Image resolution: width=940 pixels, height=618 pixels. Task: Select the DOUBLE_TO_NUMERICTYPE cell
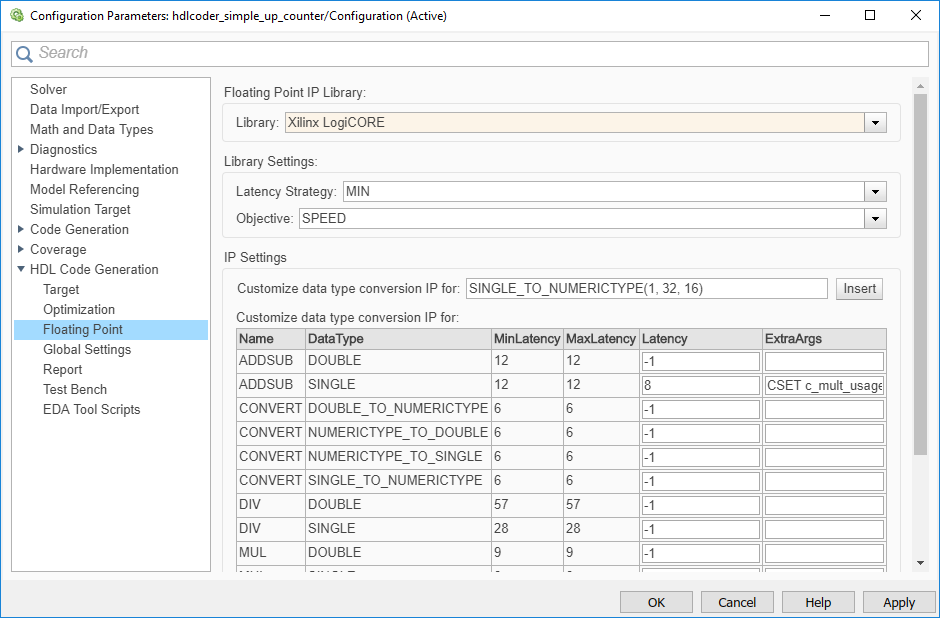point(398,409)
